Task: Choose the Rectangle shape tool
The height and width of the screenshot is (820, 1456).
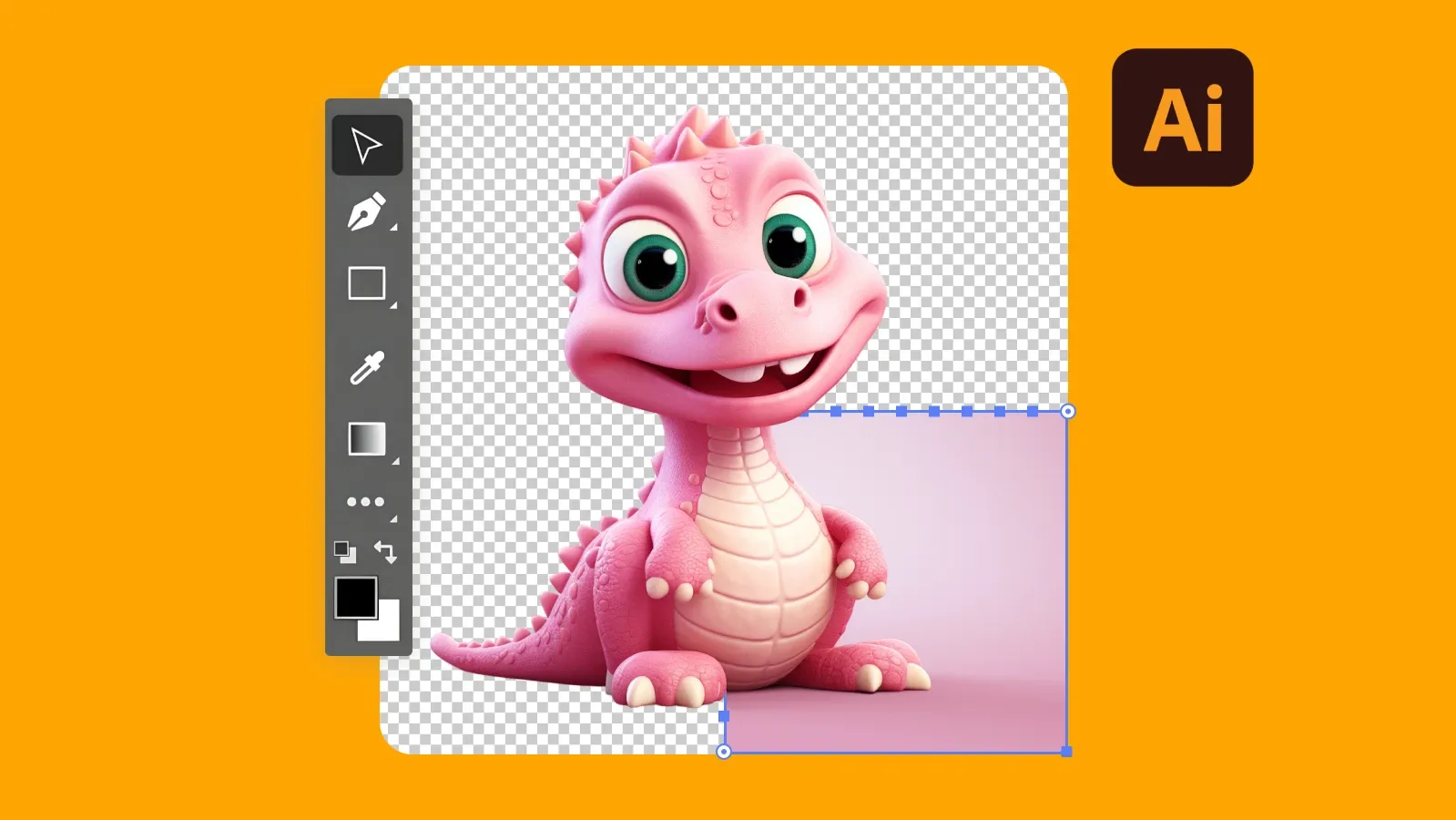Action: coord(367,283)
